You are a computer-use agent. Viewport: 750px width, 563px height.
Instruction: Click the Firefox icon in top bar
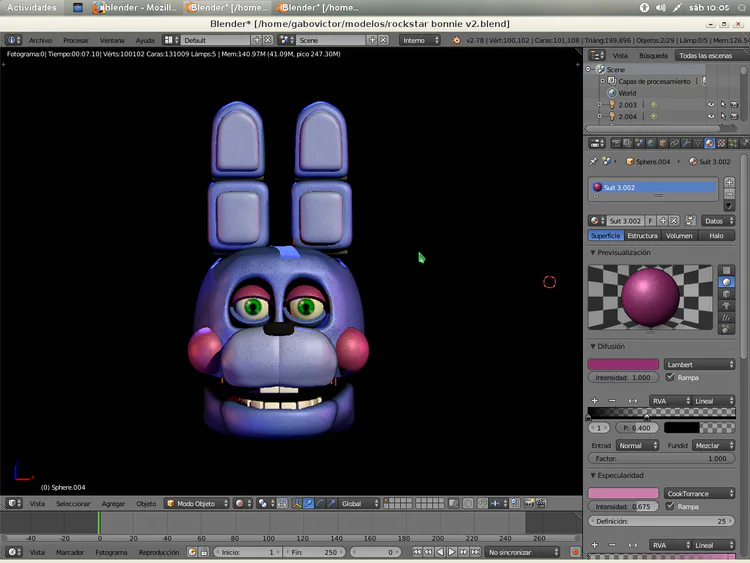point(98,7)
